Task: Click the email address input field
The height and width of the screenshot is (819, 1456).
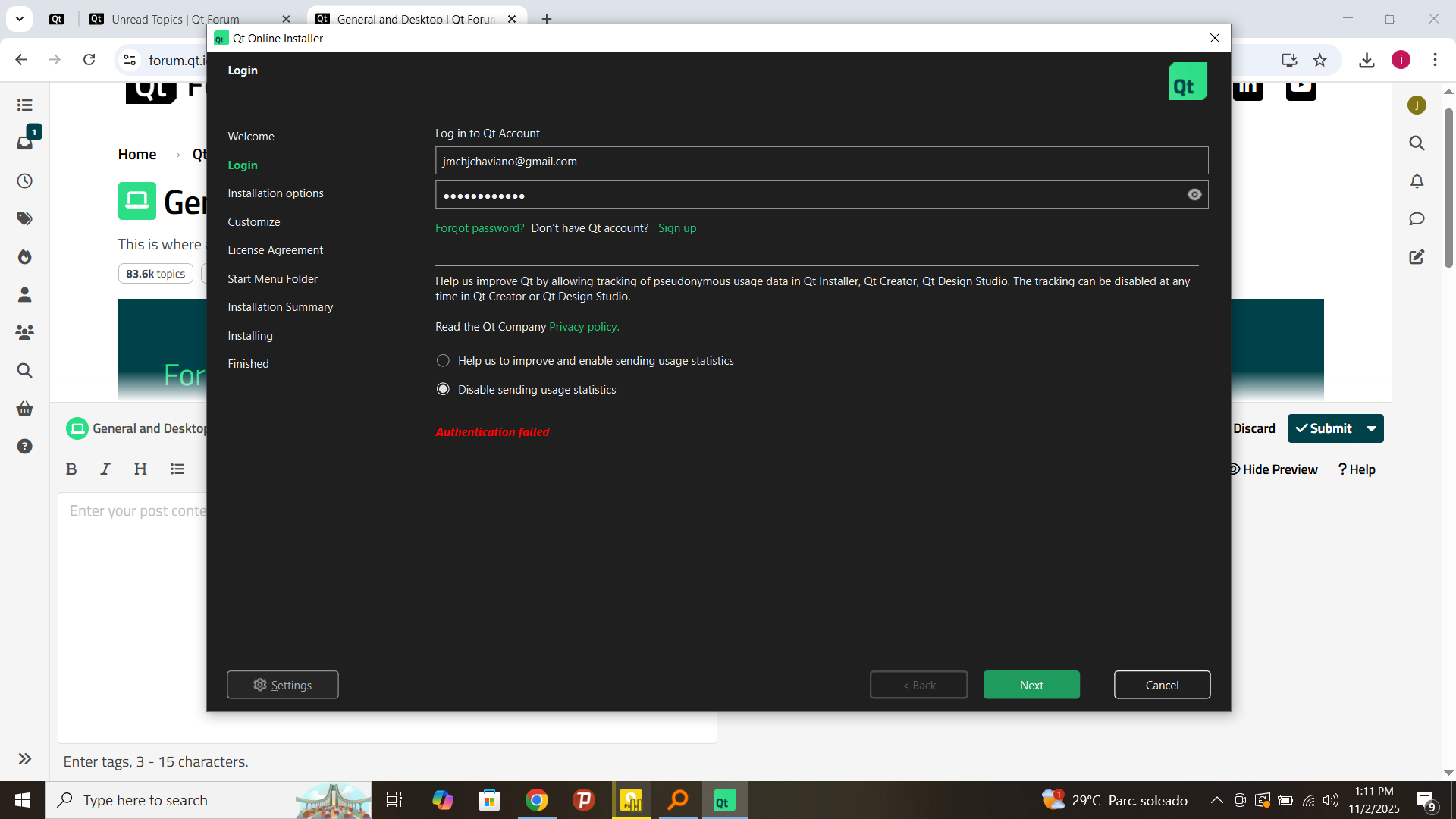Action: (x=821, y=161)
